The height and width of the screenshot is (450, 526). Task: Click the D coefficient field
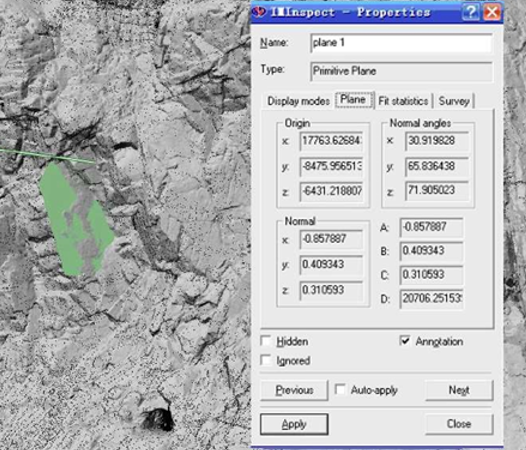pyautogui.click(x=432, y=298)
